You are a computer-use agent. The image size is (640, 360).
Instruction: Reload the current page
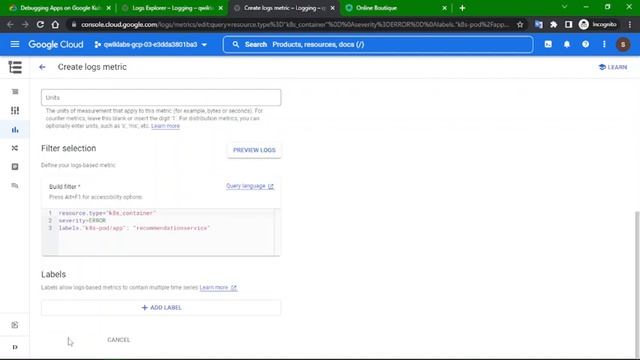[40, 24]
